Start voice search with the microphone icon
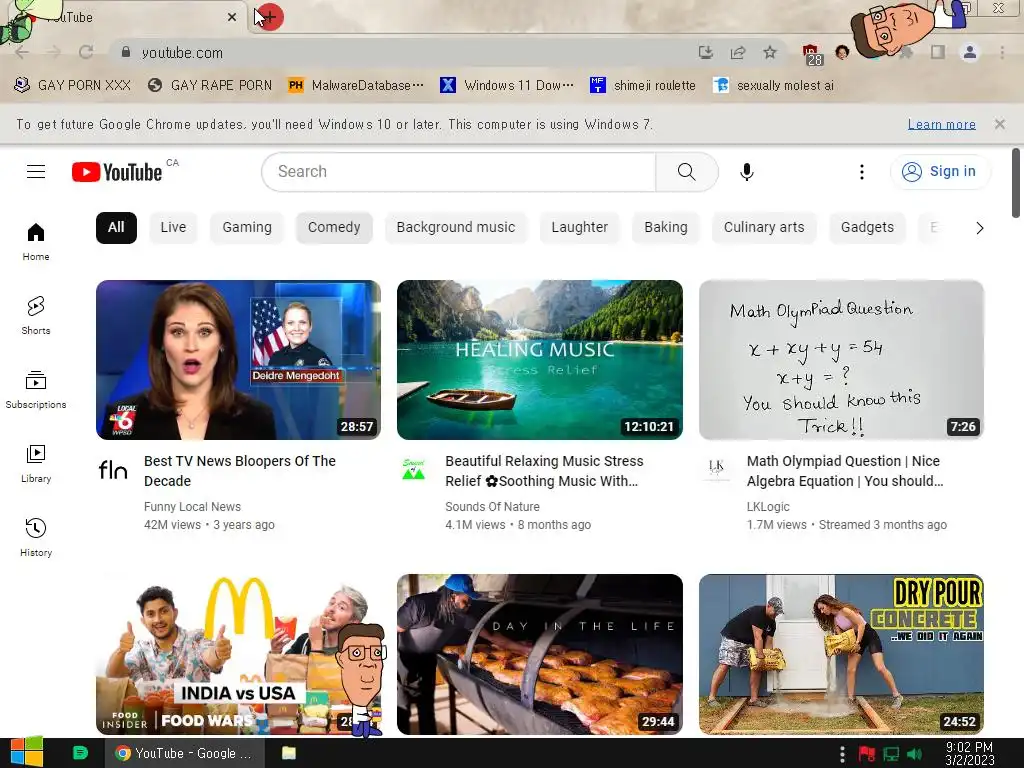 coord(746,172)
